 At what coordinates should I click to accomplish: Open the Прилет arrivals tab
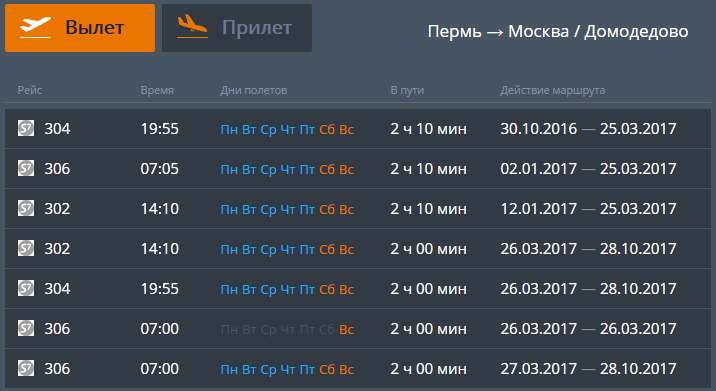click(237, 28)
